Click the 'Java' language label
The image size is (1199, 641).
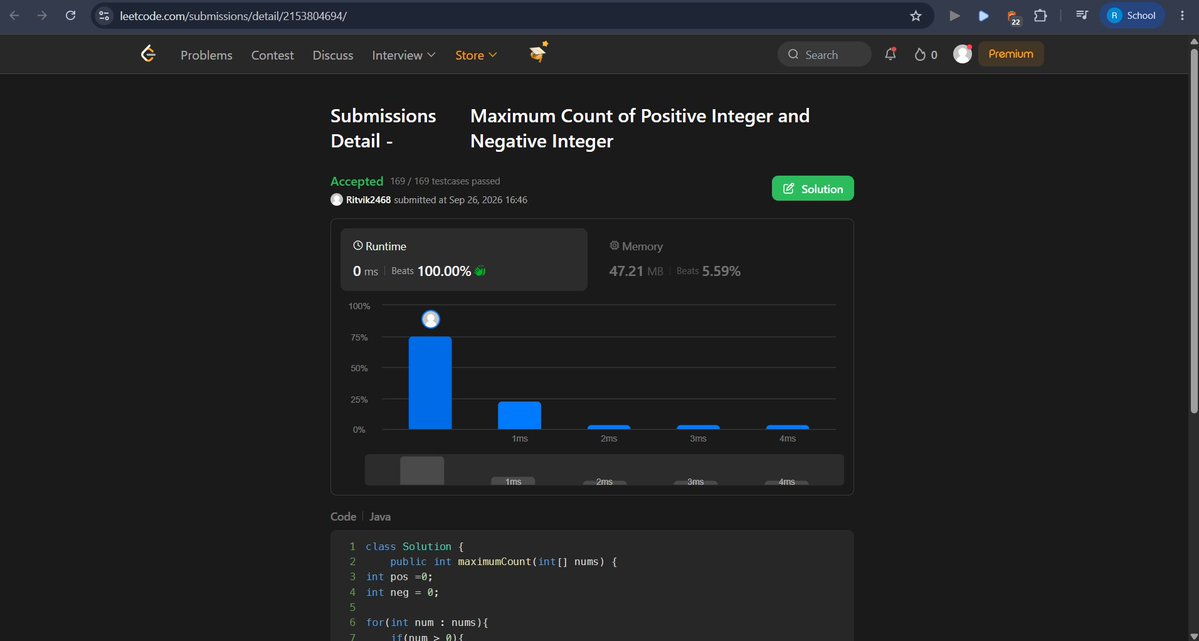point(380,517)
